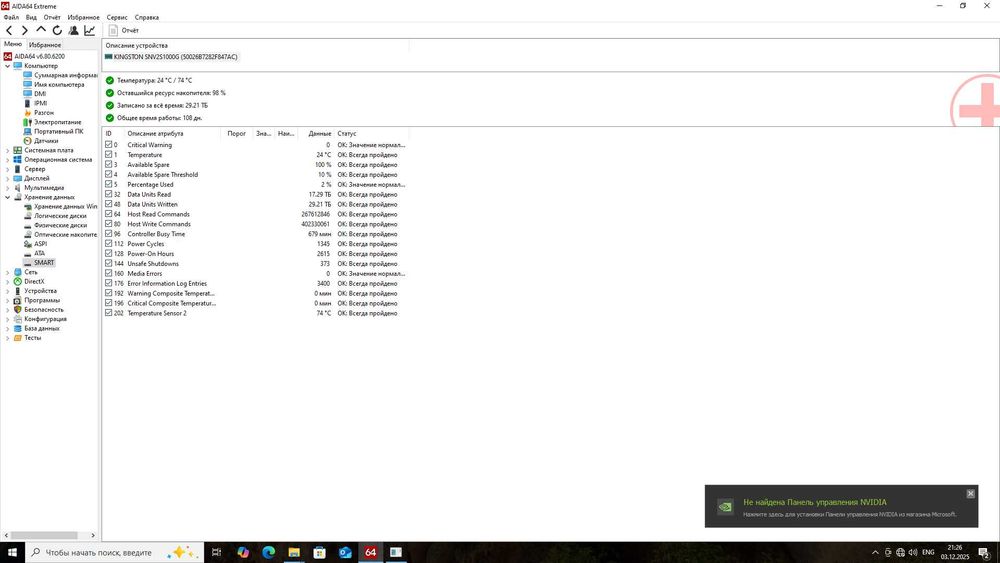Close the NVIDIA control panel notification

click(x=970, y=494)
